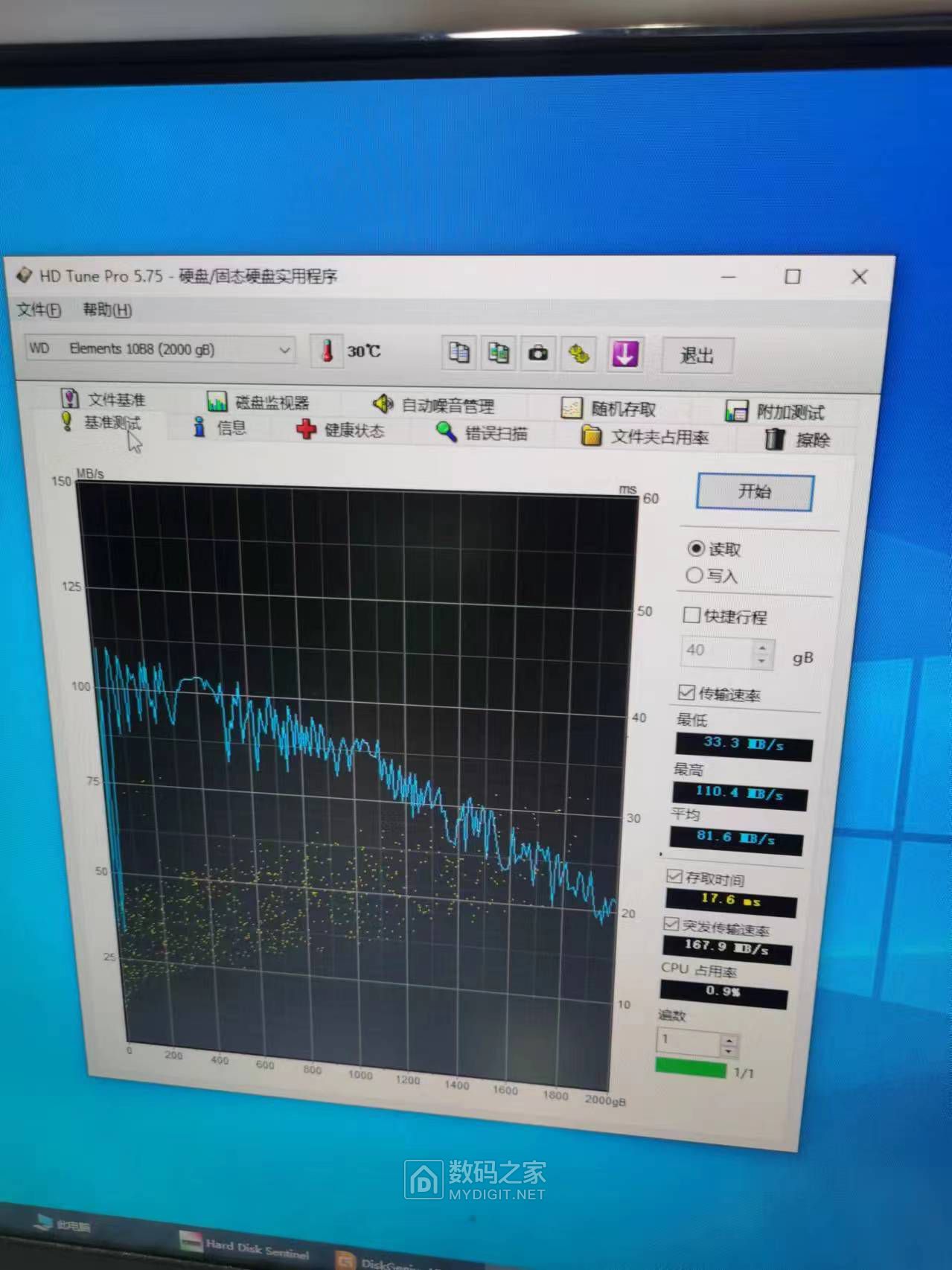The height and width of the screenshot is (1270, 952).
Task: Minimize the HD Tune Pro window
Action: click(729, 276)
